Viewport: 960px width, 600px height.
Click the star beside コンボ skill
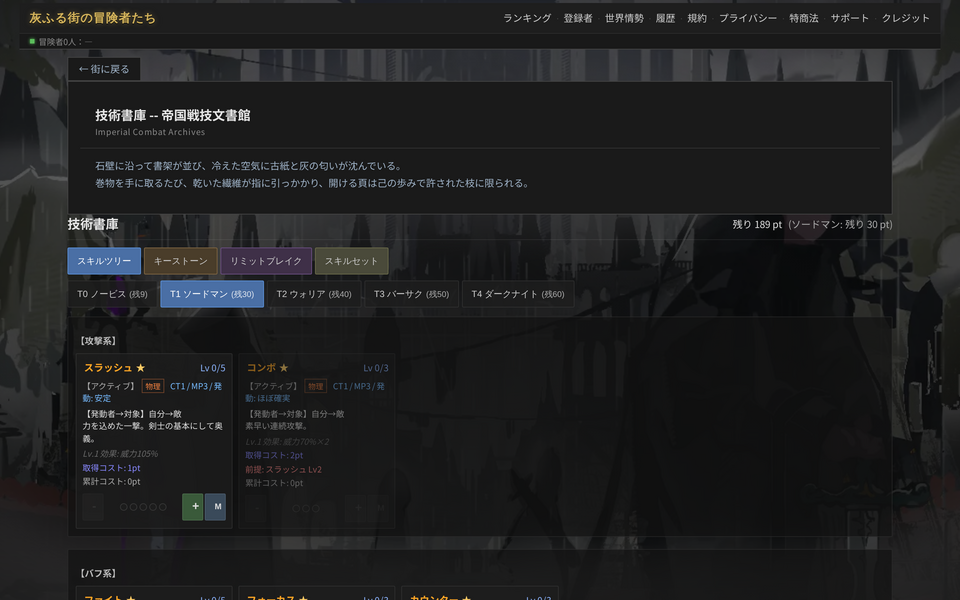284,368
